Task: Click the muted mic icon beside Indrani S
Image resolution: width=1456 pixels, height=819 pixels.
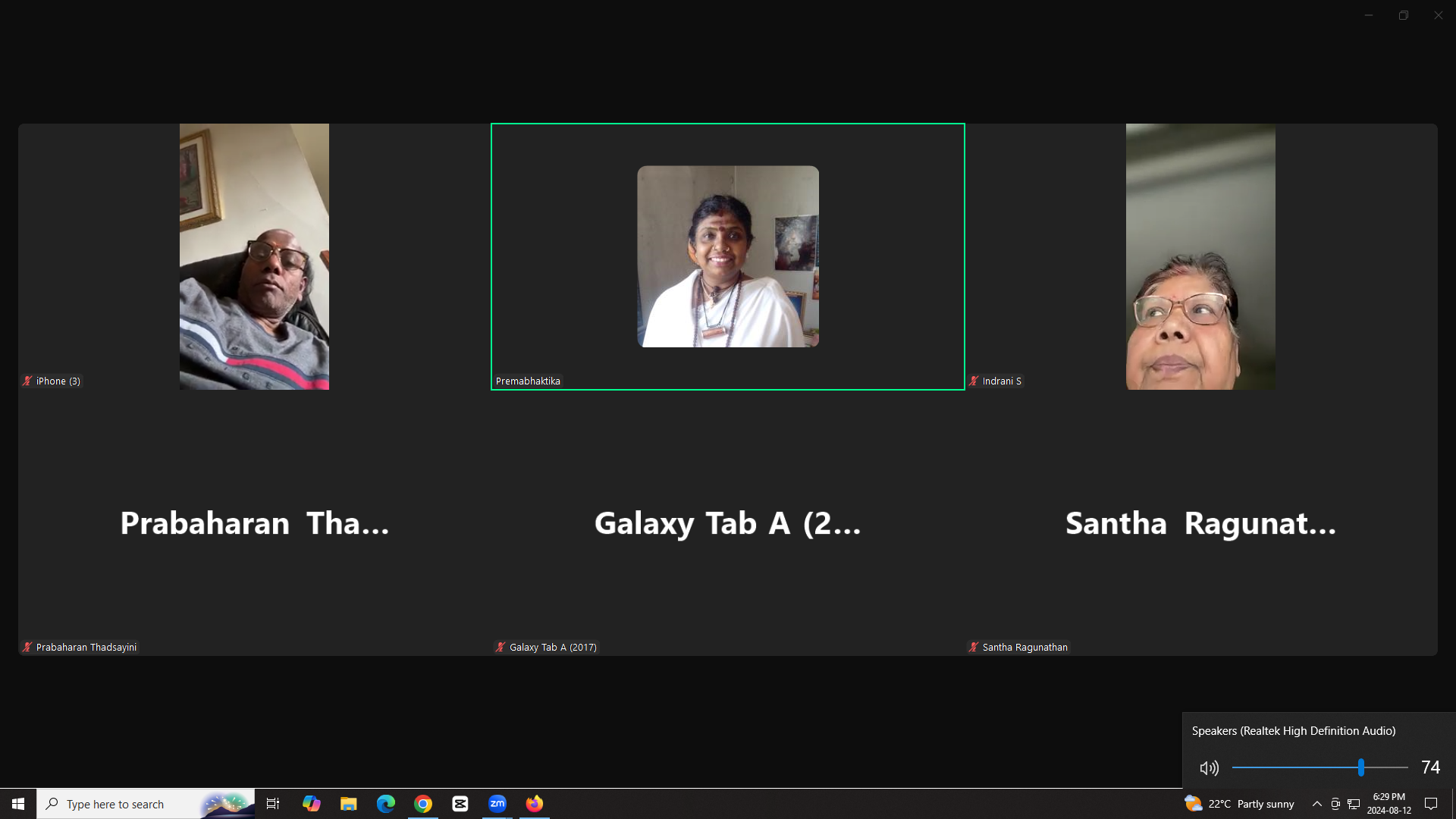Action: point(974,381)
